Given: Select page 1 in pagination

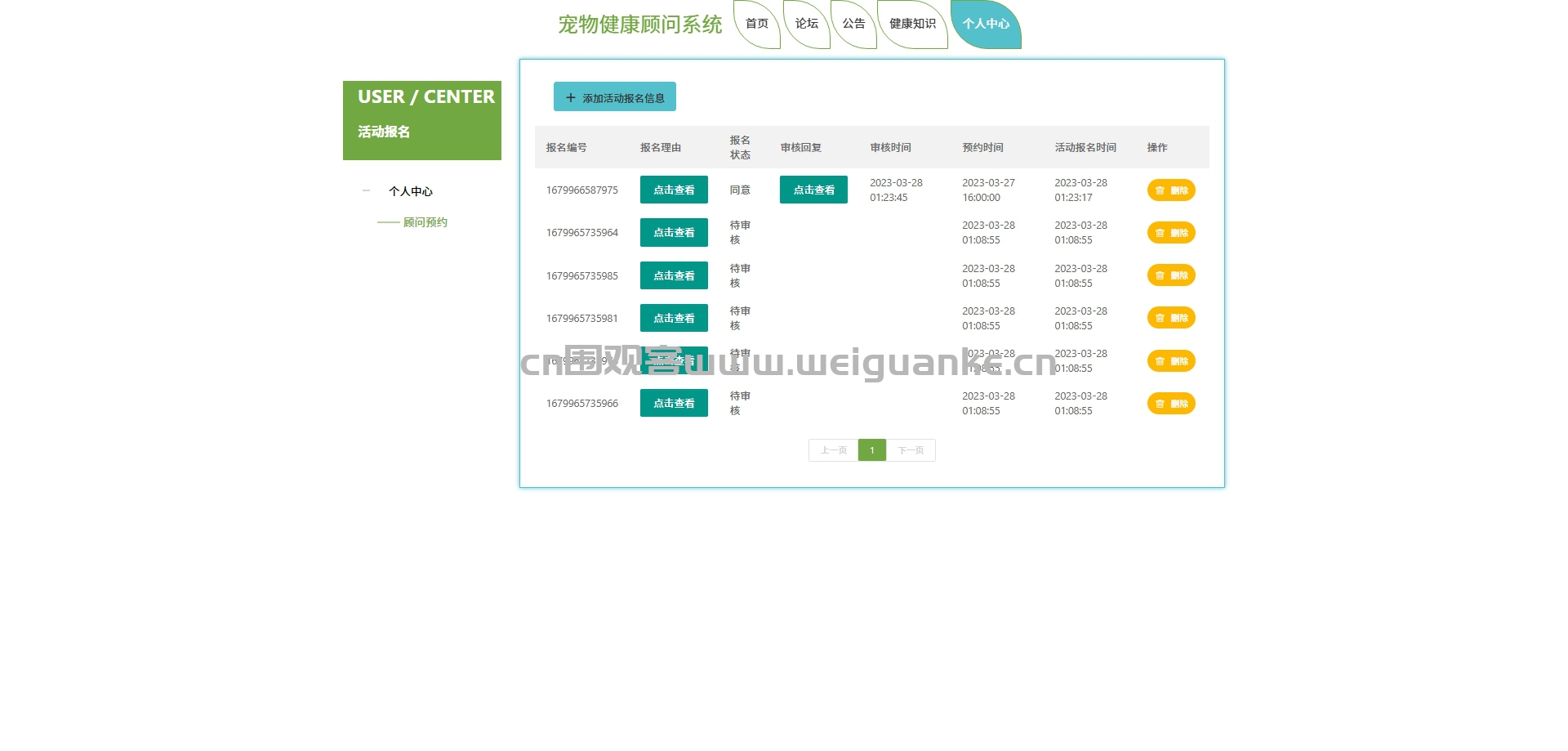Looking at the screenshot, I should click(872, 450).
